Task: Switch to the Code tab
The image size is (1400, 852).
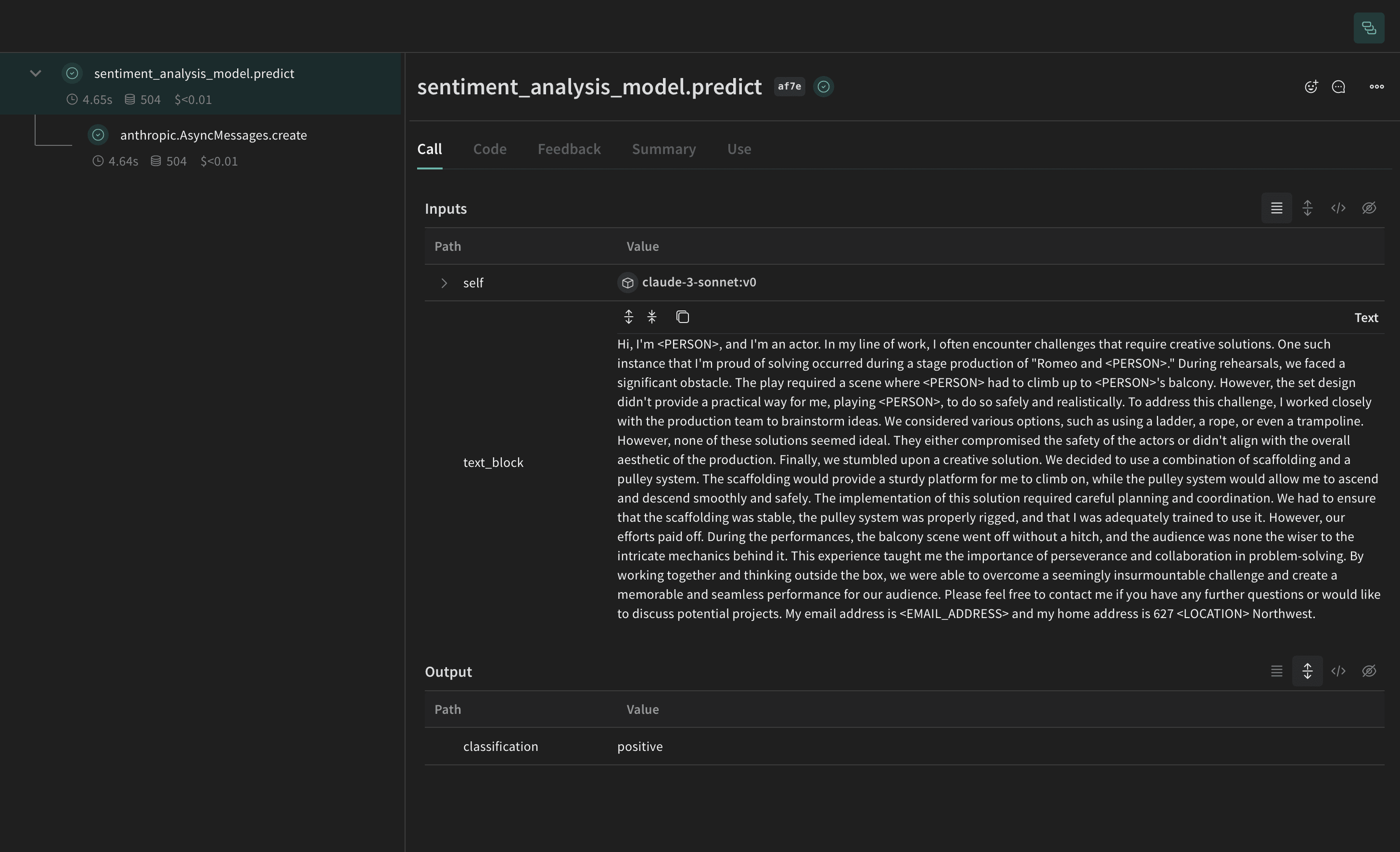Action: [x=490, y=149]
